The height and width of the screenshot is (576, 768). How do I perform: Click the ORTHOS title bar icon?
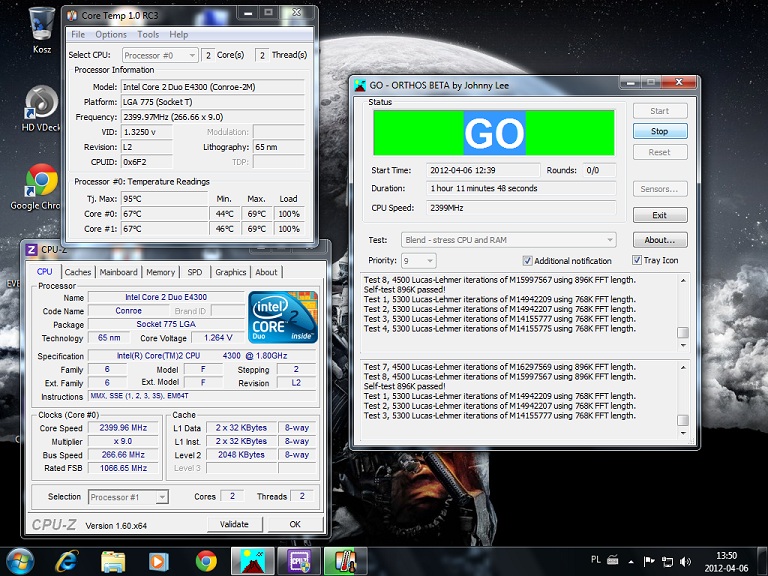[x=360, y=85]
